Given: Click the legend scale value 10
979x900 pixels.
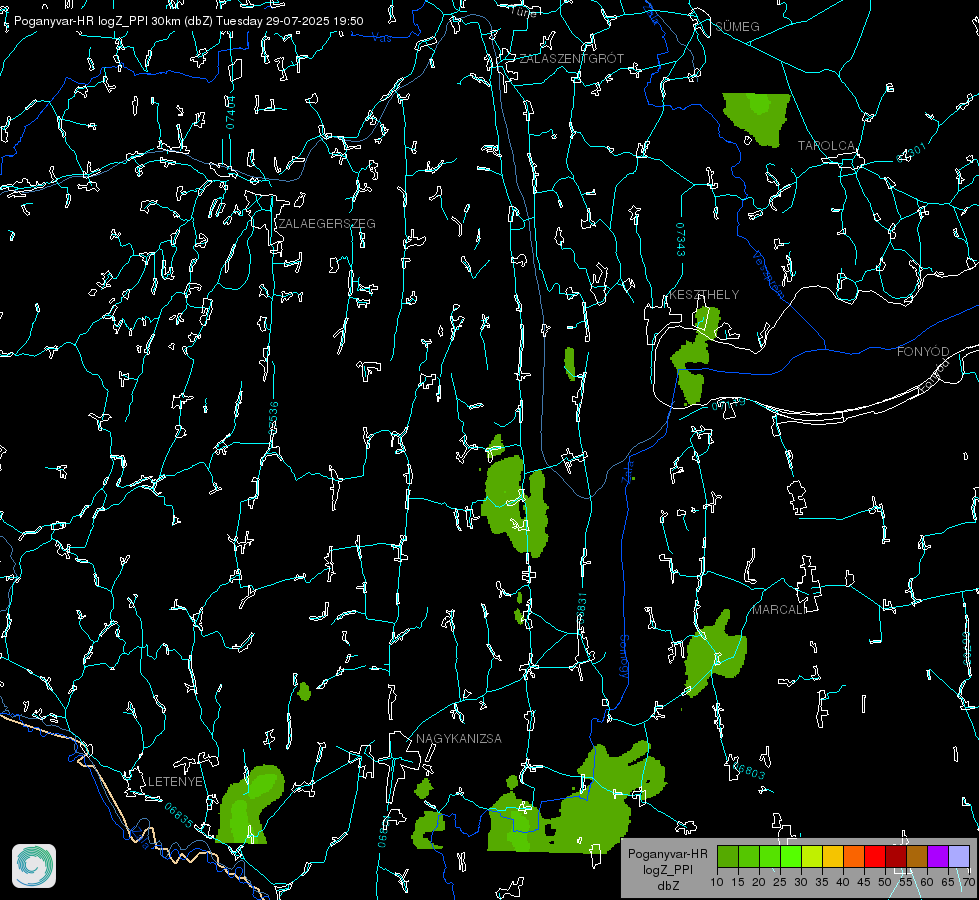Looking at the screenshot, I should click(717, 883).
